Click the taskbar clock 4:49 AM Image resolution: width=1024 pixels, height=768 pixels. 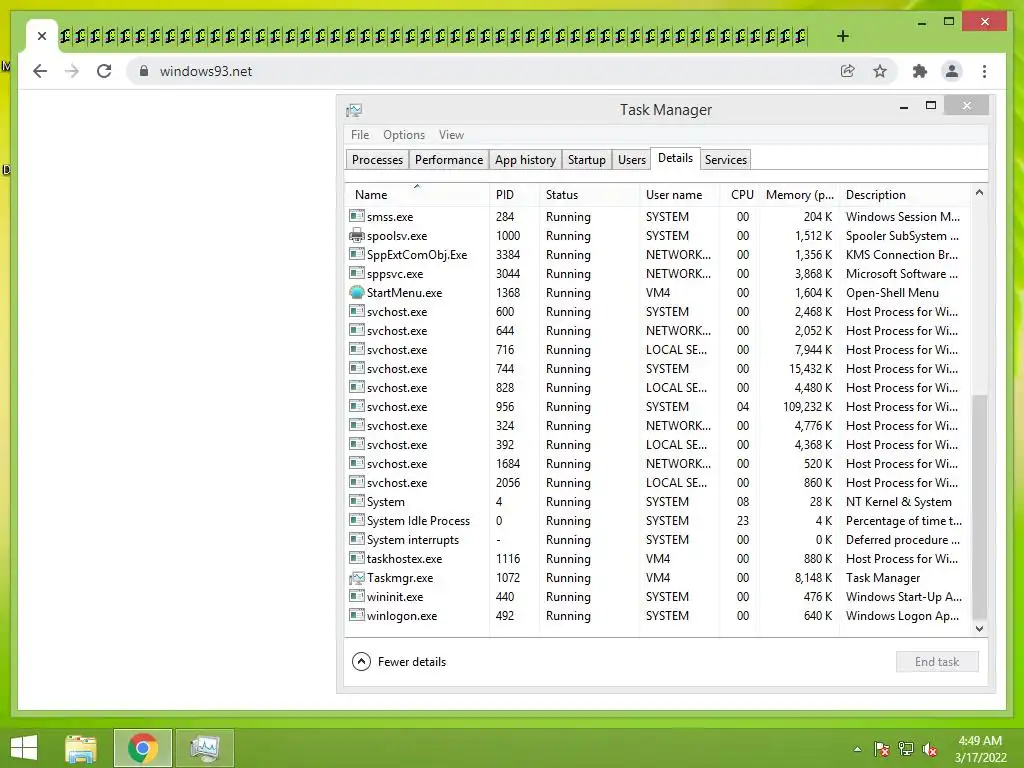980,741
